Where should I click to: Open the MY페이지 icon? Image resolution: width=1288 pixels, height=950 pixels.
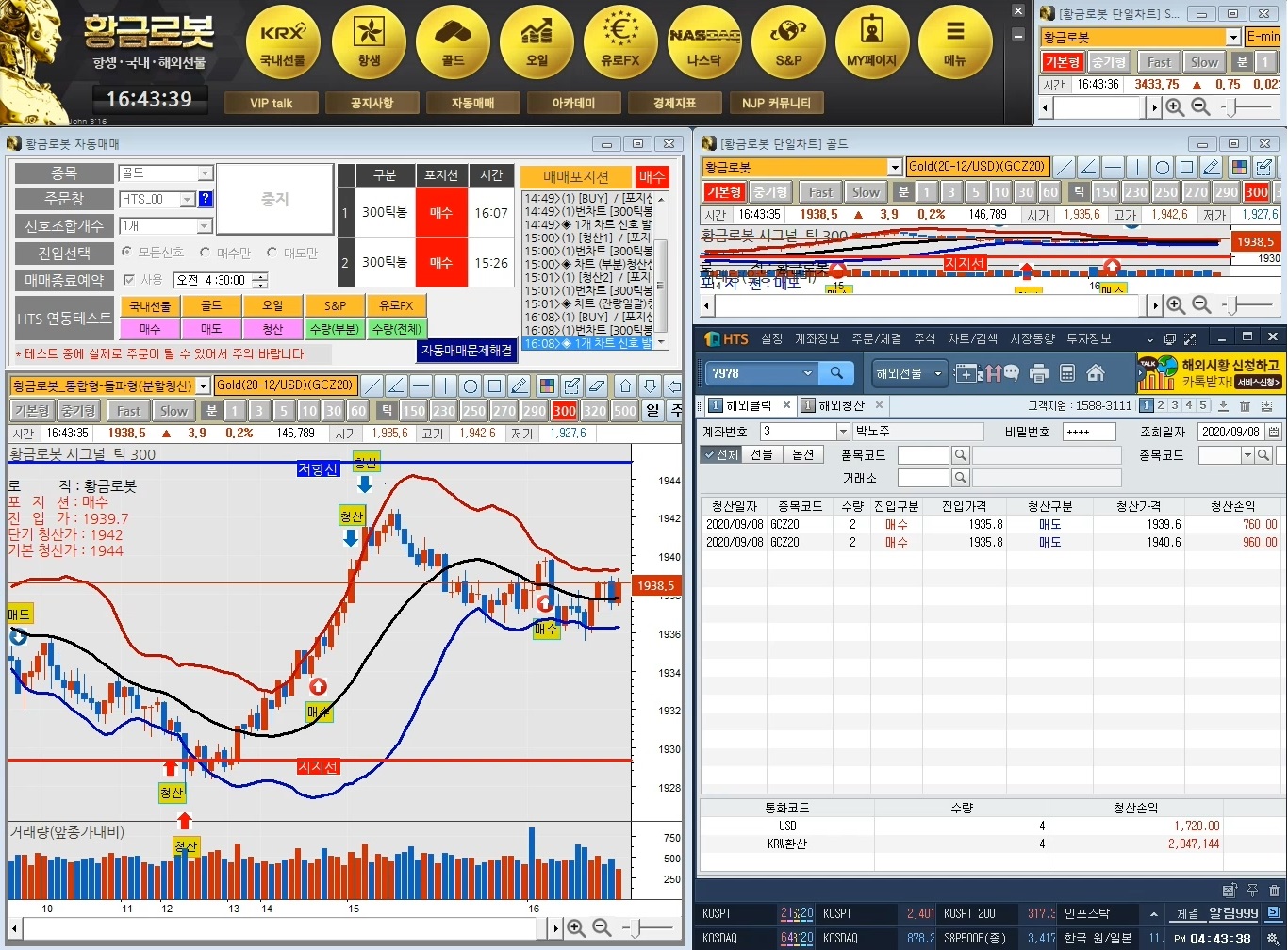[872, 42]
